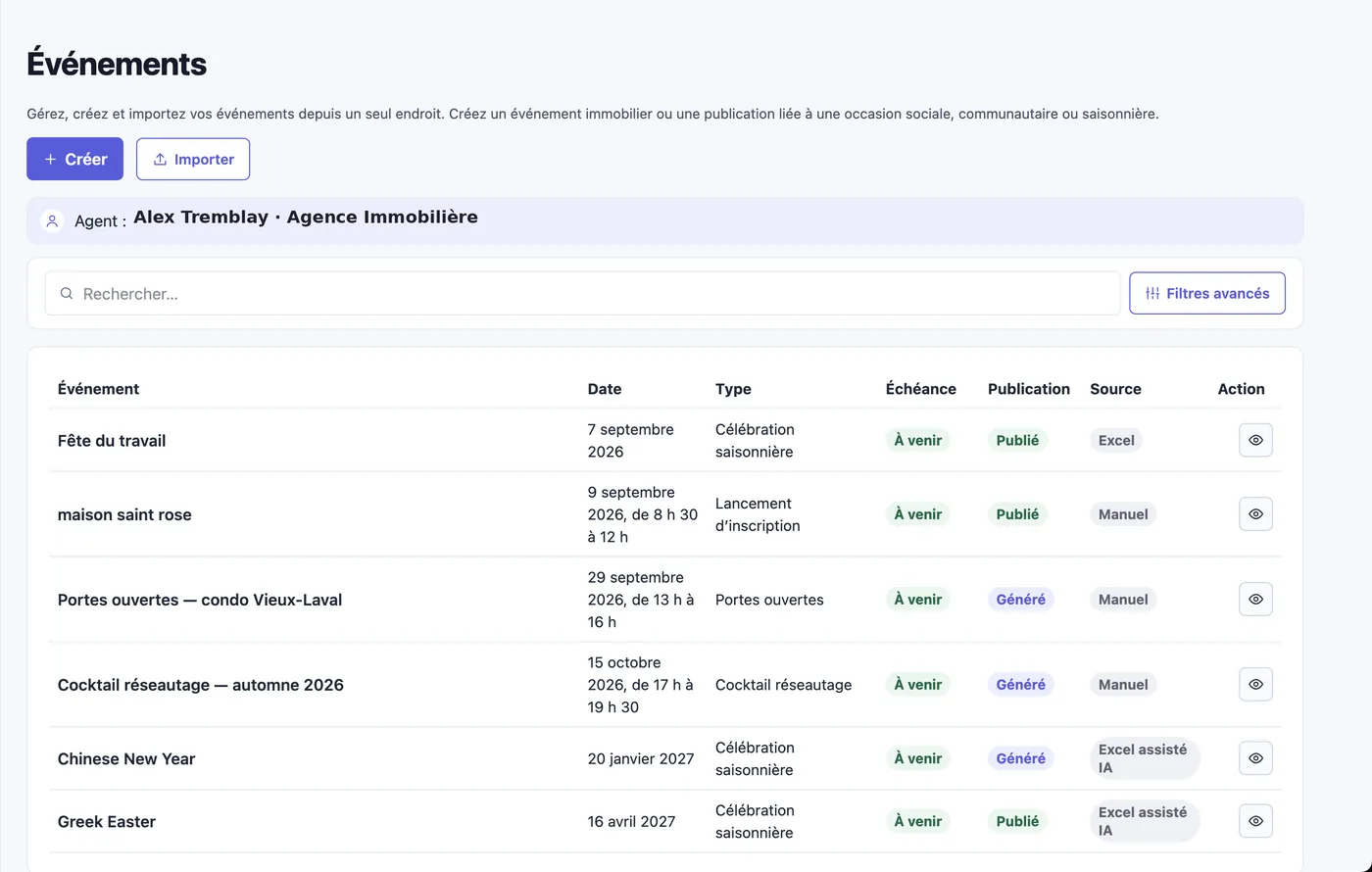Click the Échéance column header
The height and width of the screenshot is (872, 1372).
(x=920, y=389)
